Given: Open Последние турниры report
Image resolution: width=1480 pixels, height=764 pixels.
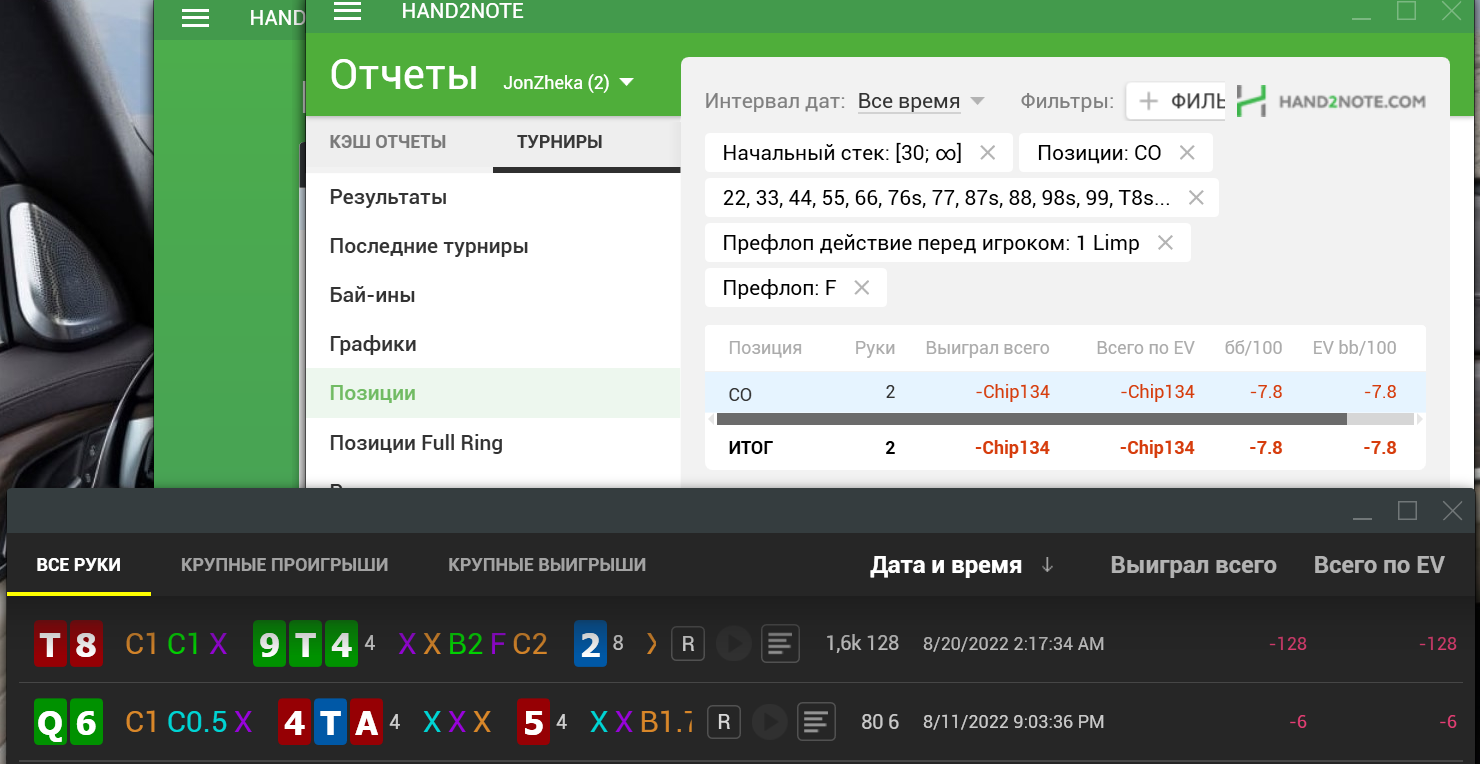Looking at the screenshot, I should coord(429,246).
